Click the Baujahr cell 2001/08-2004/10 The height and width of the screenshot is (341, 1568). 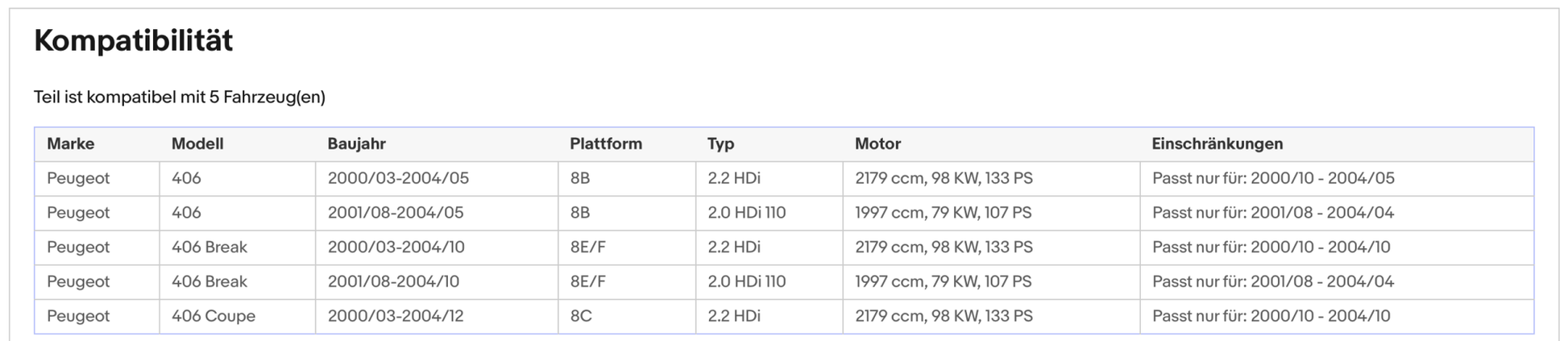(x=393, y=282)
